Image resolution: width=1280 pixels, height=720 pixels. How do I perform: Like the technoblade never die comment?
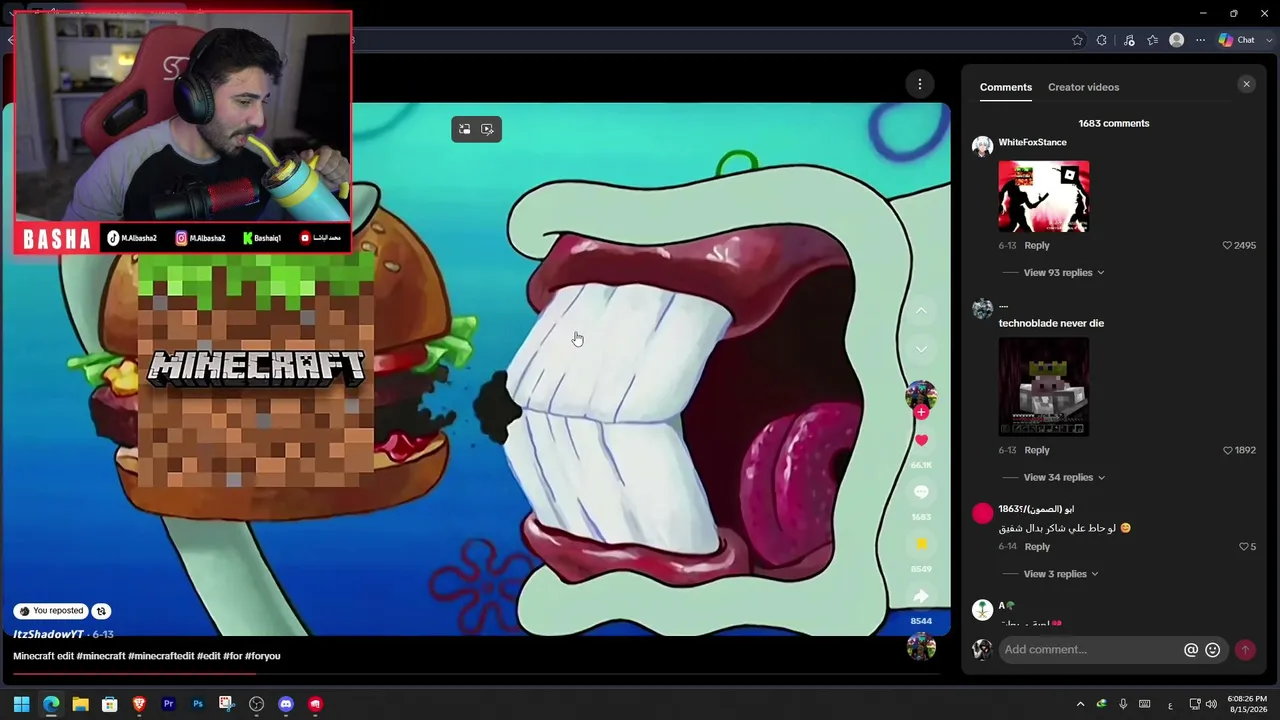pyautogui.click(x=1227, y=450)
